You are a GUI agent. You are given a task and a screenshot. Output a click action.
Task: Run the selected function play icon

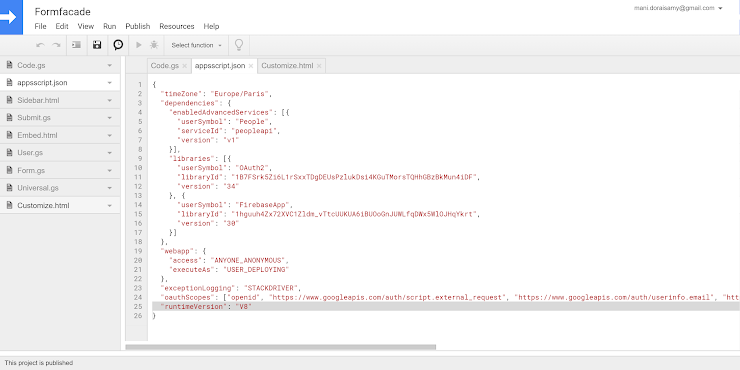pyautogui.click(x=139, y=45)
